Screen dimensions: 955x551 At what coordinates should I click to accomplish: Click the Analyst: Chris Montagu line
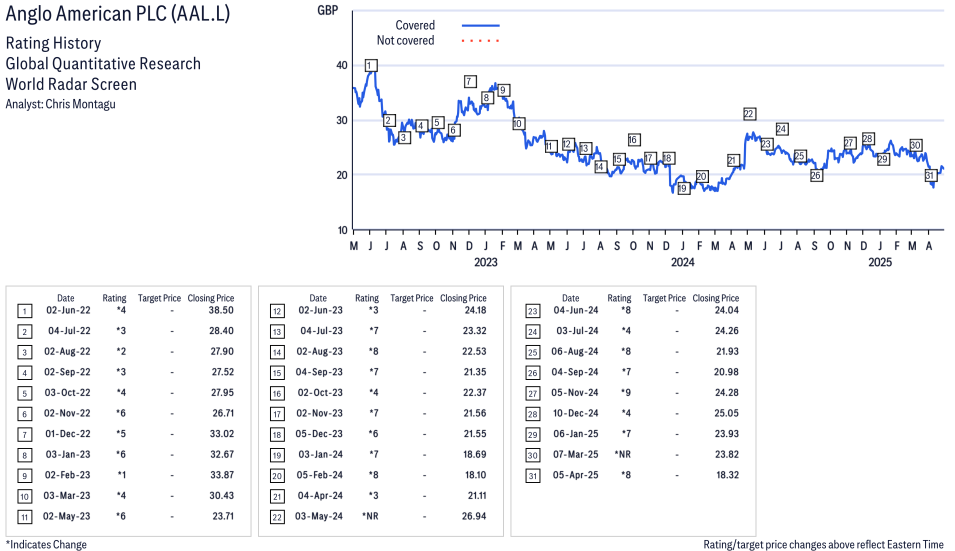pos(60,104)
